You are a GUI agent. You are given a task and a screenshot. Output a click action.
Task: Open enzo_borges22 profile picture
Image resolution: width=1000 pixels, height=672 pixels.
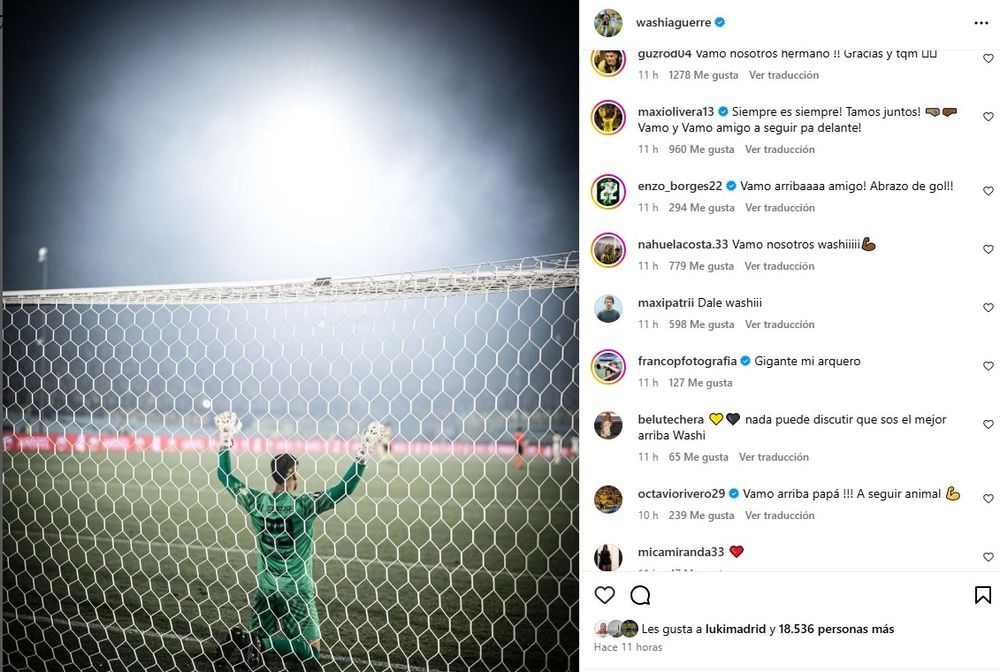pos(608,191)
